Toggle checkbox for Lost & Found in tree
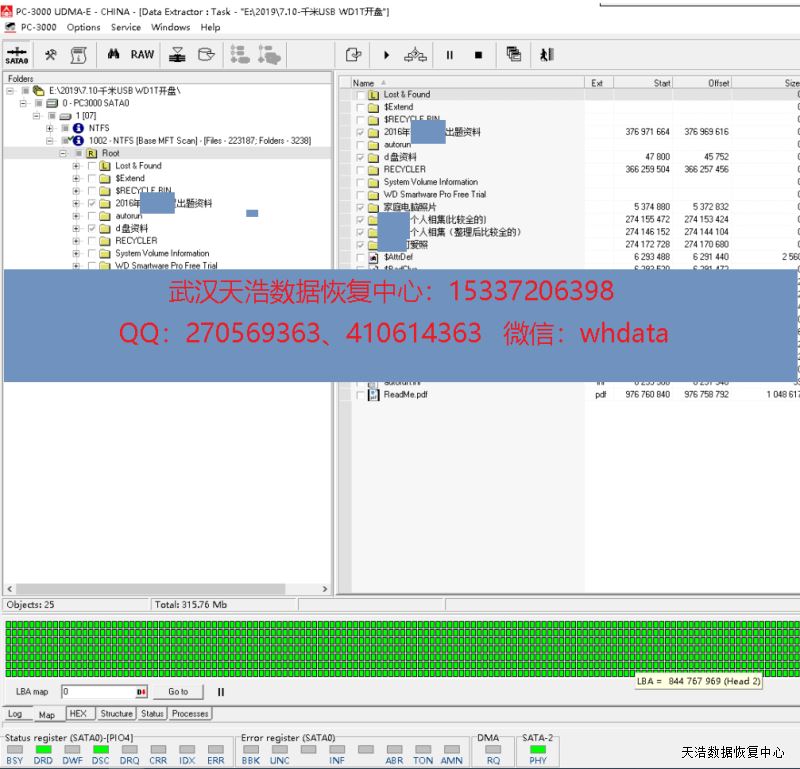Image resolution: width=800 pixels, height=769 pixels. tap(92, 166)
